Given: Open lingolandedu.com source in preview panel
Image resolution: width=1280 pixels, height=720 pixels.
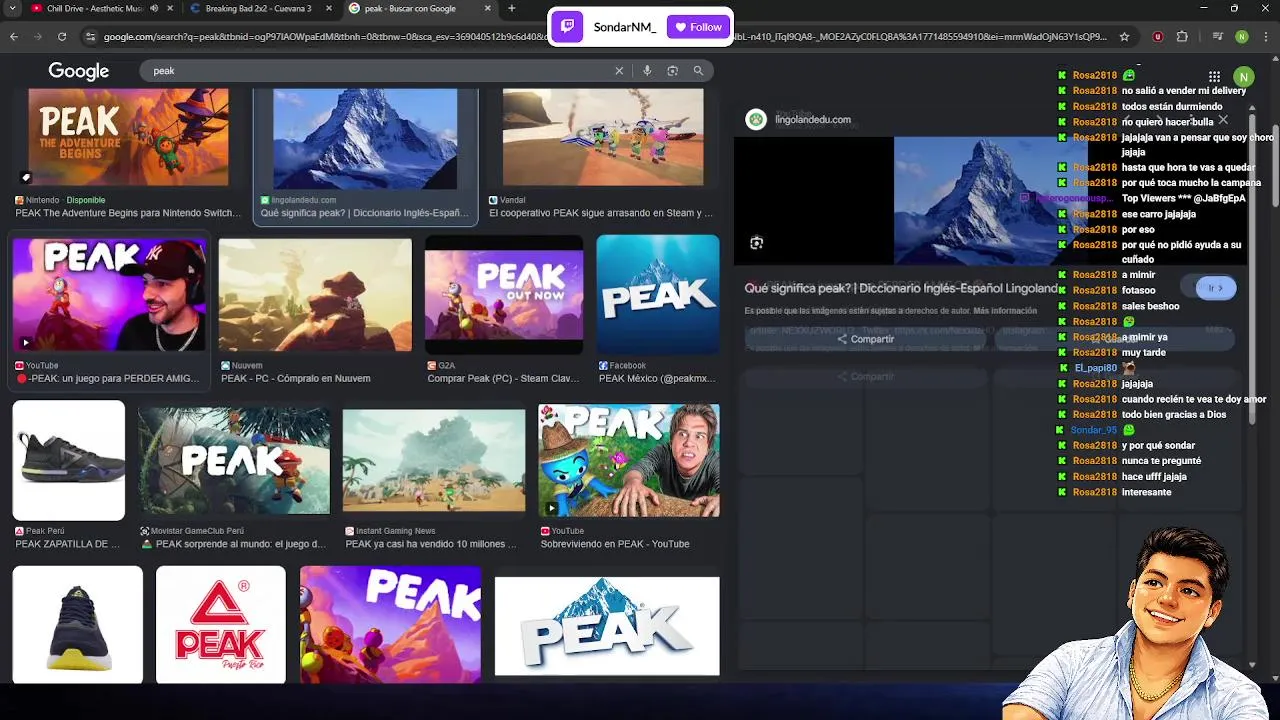Looking at the screenshot, I should pyautogui.click(x=813, y=120).
